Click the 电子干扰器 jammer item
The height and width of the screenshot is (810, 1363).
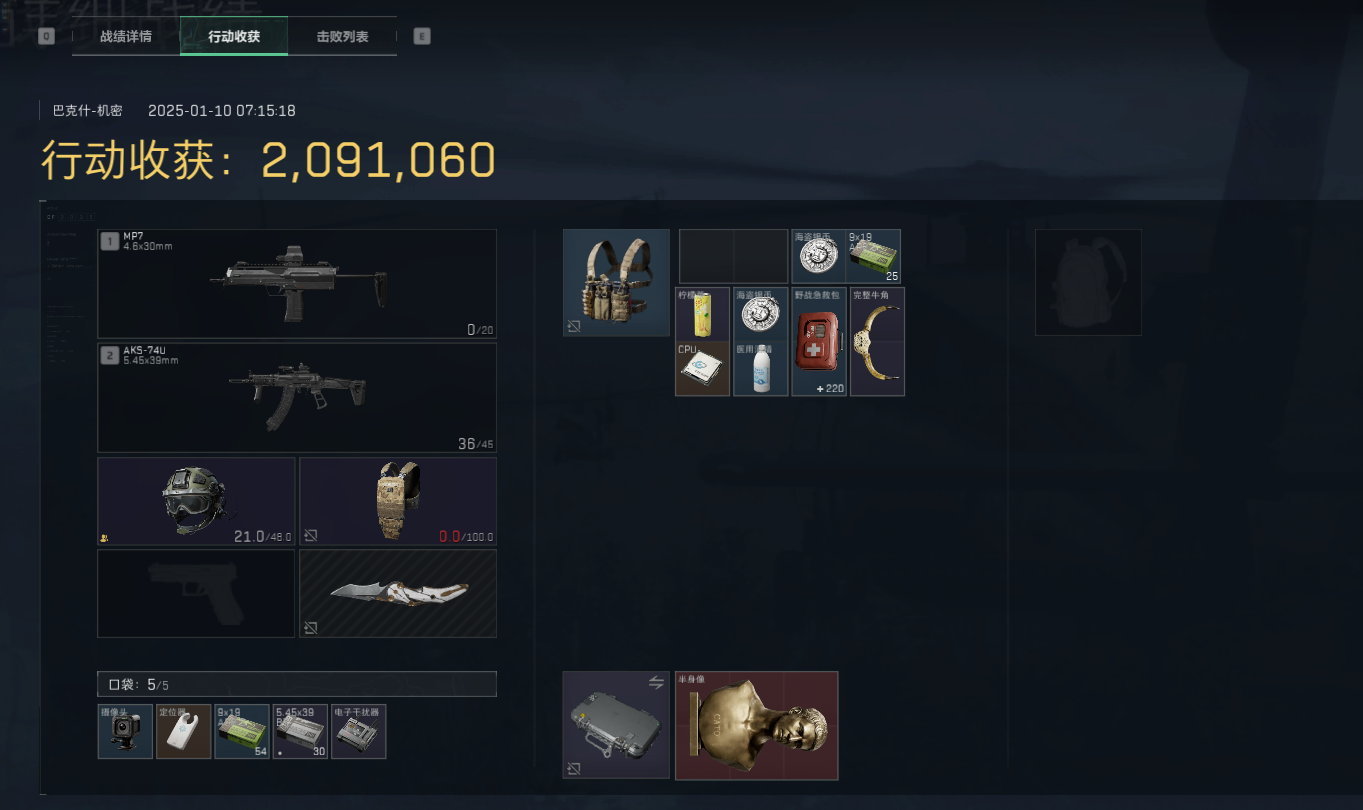[358, 731]
